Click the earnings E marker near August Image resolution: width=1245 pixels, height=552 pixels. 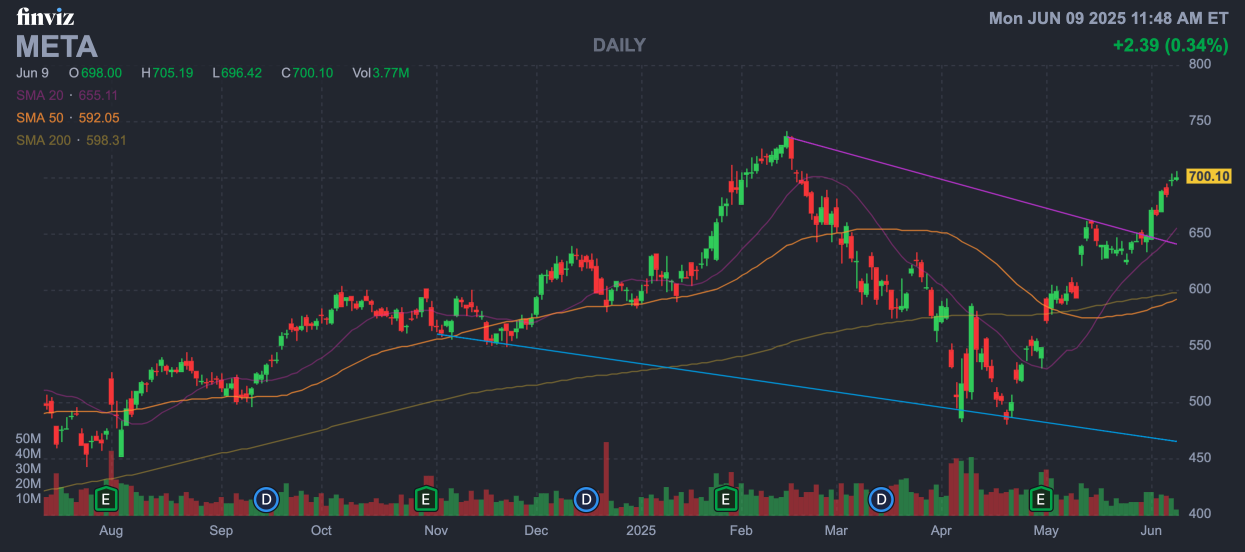[107, 498]
